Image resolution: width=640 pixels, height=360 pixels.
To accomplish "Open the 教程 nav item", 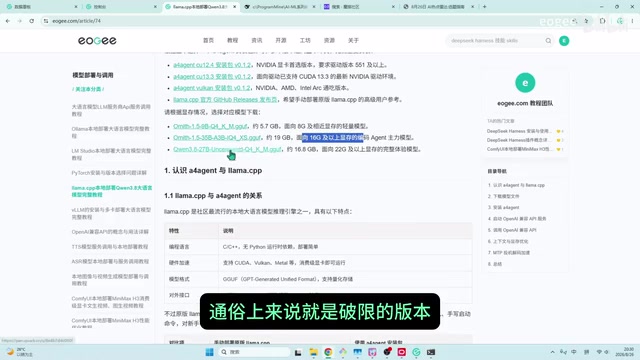I will pos(232,40).
